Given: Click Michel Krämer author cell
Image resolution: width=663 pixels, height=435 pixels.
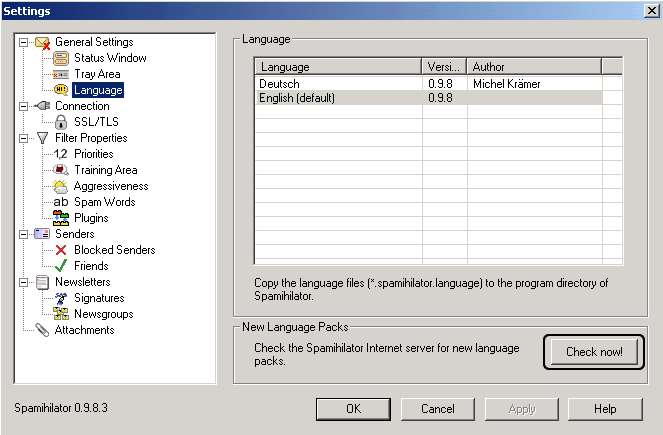Looking at the screenshot, I should point(507,84).
